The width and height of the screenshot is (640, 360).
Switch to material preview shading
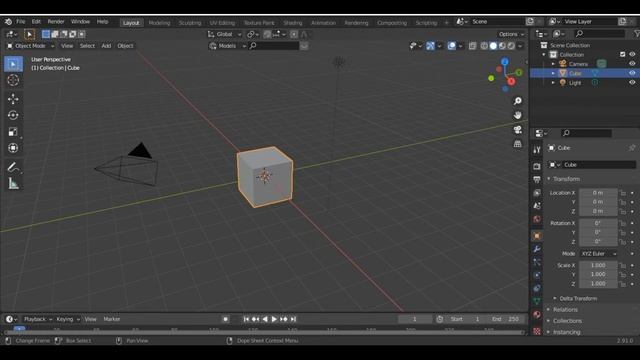[502, 46]
